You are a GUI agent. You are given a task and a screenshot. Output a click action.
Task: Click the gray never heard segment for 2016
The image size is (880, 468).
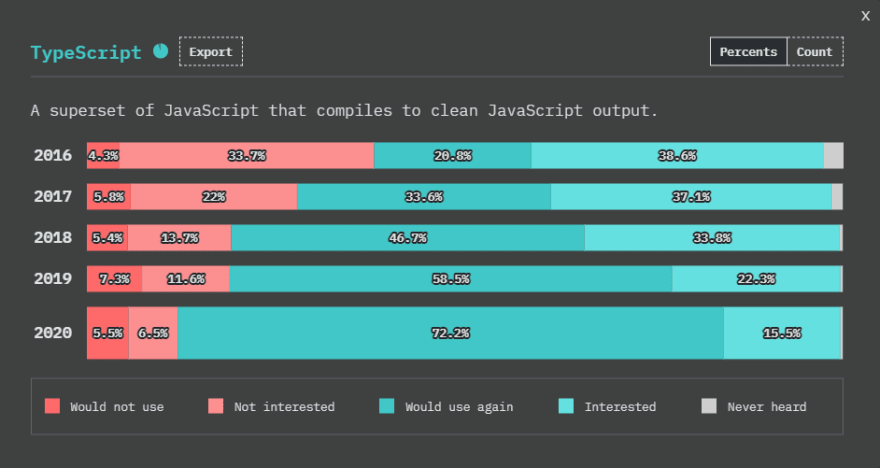click(x=833, y=155)
